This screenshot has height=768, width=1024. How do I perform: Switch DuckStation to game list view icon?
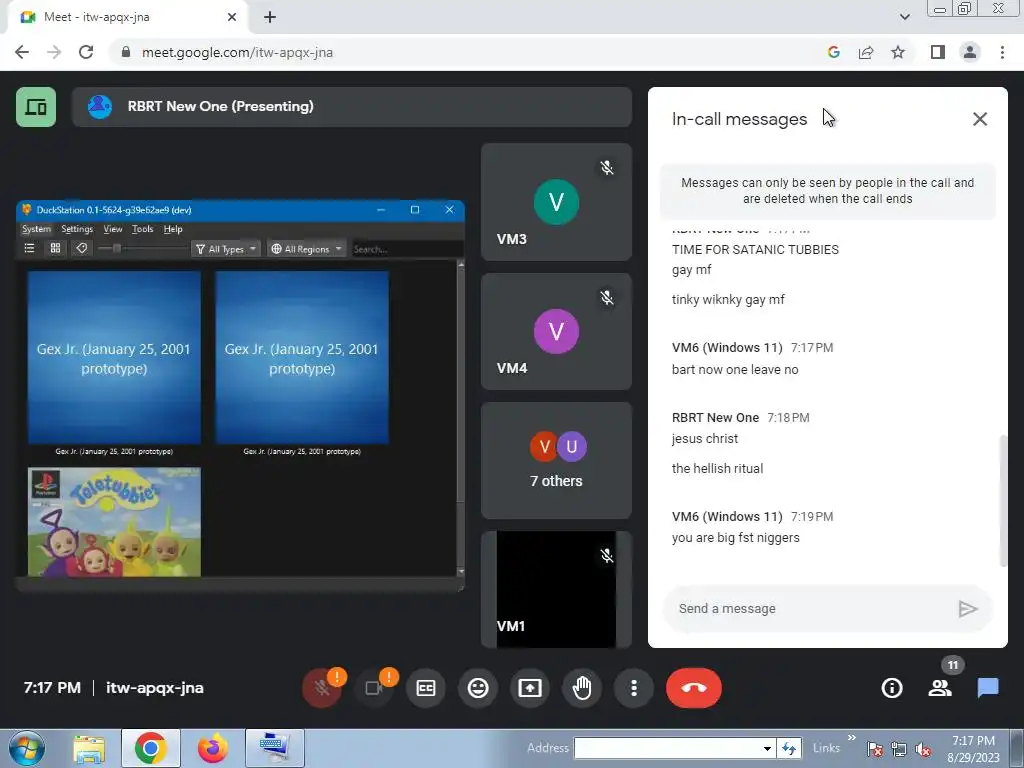(29, 248)
